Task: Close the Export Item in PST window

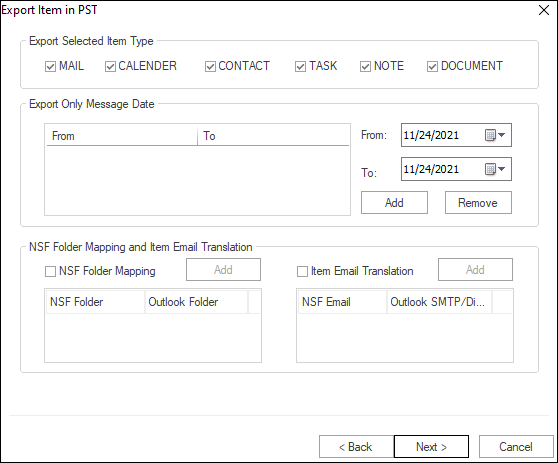Action: [544, 10]
